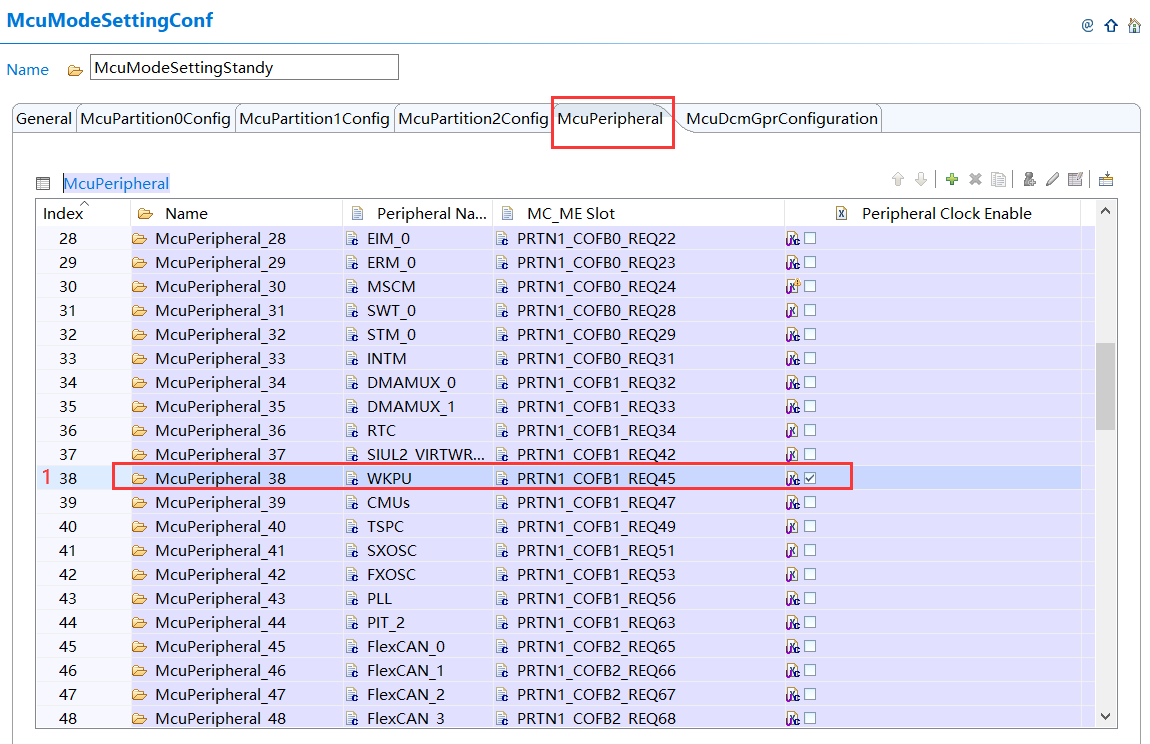This screenshot has height=744, width=1150.
Task: Check the clock enable box for STM_0
Action: pos(810,334)
